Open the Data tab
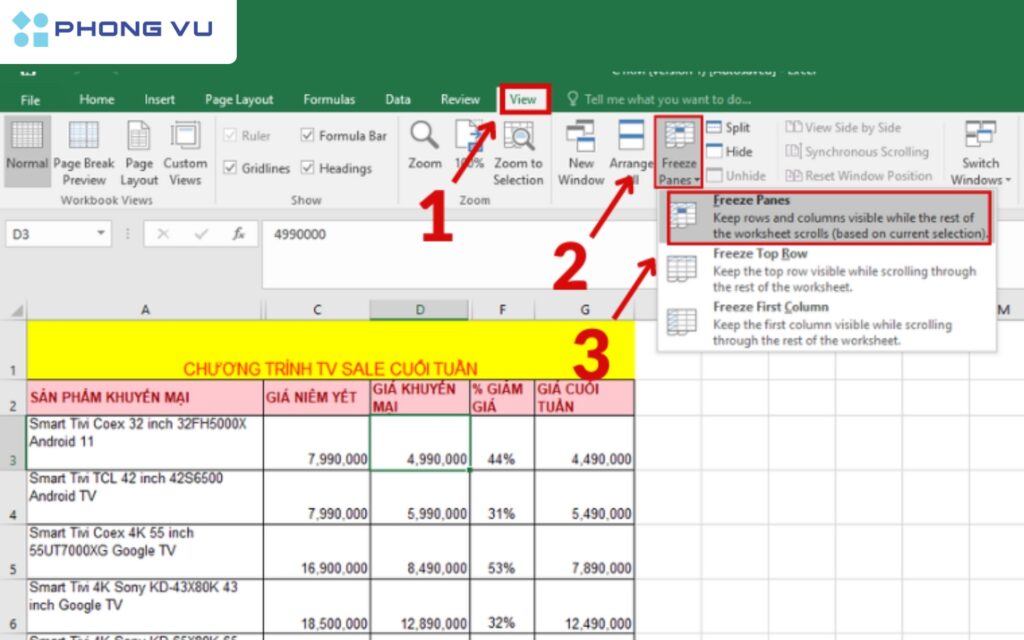The width and height of the screenshot is (1024, 640). [x=398, y=99]
